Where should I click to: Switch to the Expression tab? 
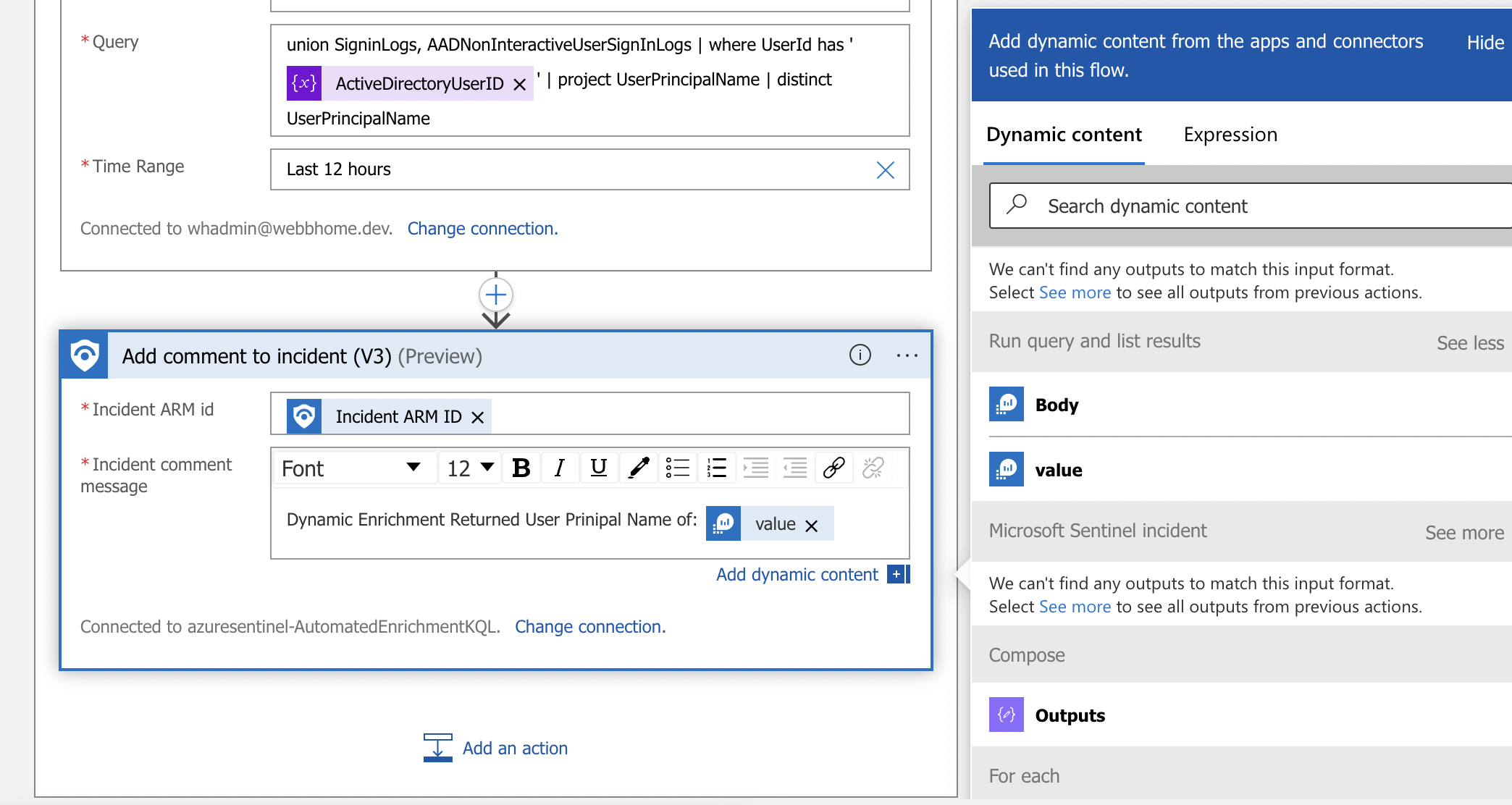pos(1230,135)
